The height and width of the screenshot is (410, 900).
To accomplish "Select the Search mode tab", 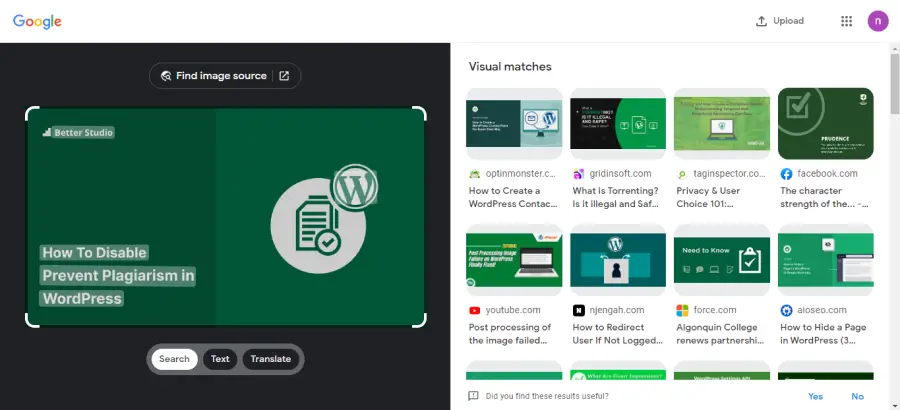I will click(174, 359).
